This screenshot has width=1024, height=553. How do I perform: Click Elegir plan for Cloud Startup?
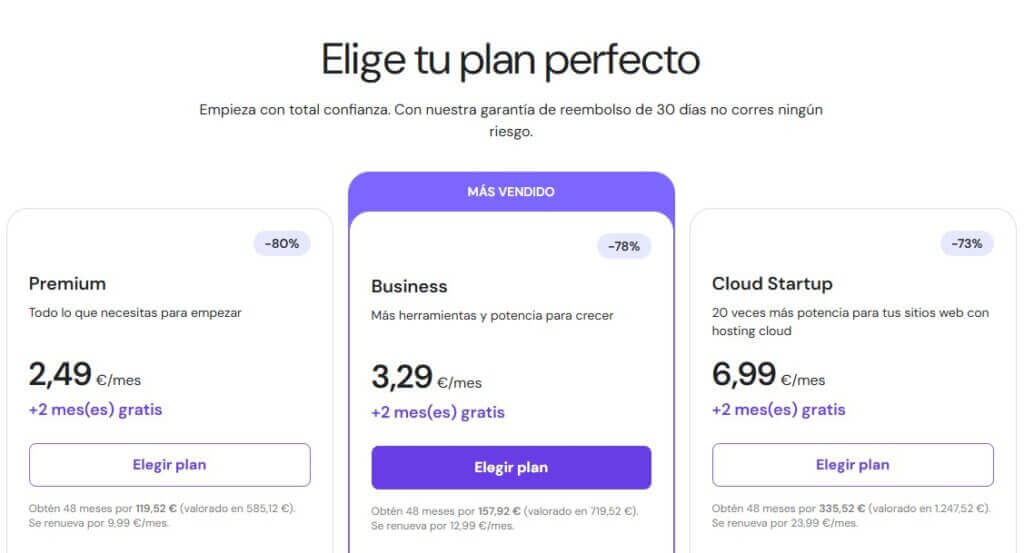[x=852, y=465]
